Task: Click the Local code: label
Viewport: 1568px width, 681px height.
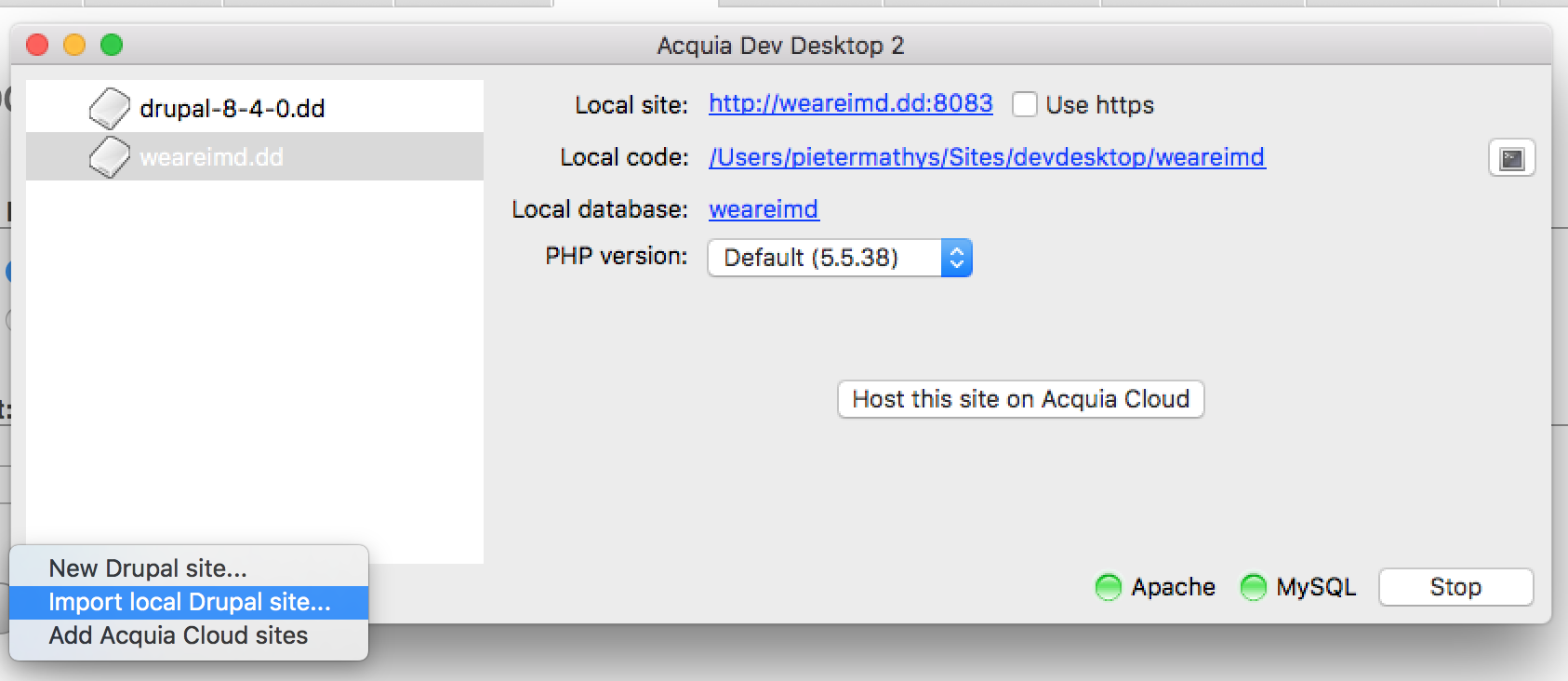Action: 624,157
